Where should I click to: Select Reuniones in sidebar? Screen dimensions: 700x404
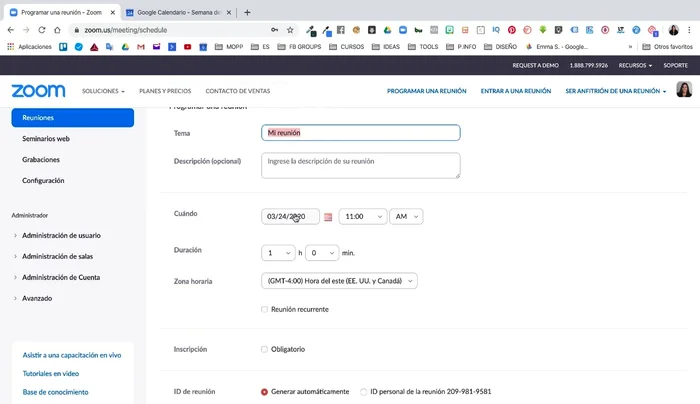click(x=73, y=117)
